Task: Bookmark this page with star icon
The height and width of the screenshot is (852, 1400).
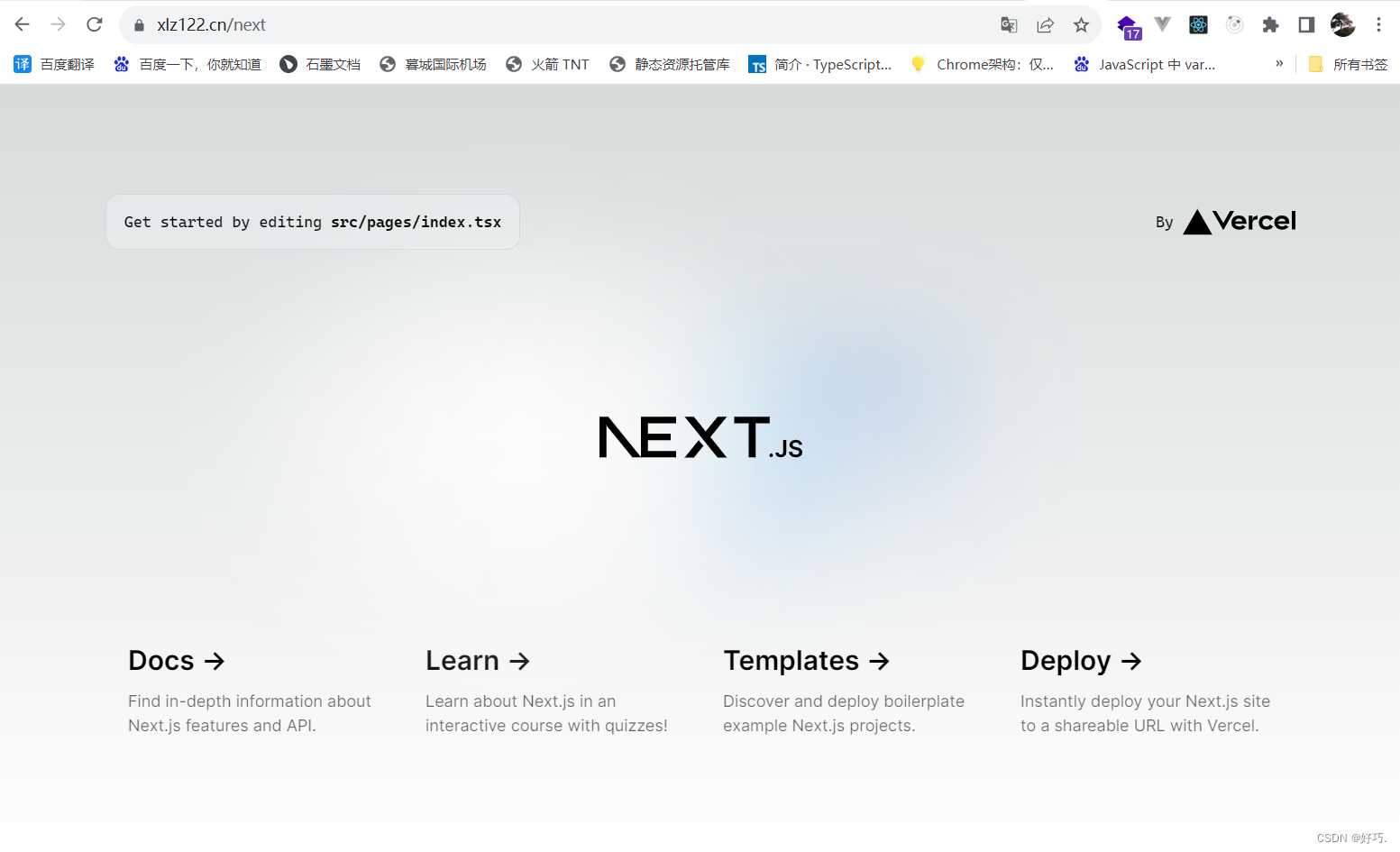Action: tap(1081, 25)
